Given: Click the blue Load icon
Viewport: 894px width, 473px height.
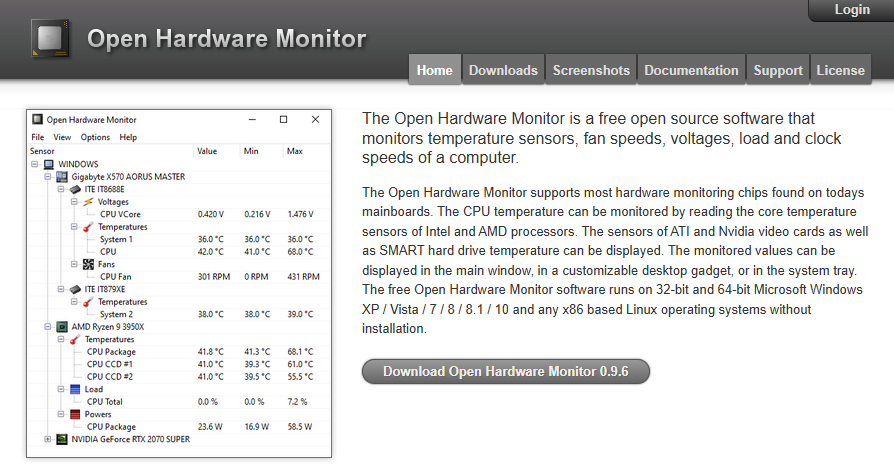Looking at the screenshot, I should pyautogui.click(x=75, y=389).
